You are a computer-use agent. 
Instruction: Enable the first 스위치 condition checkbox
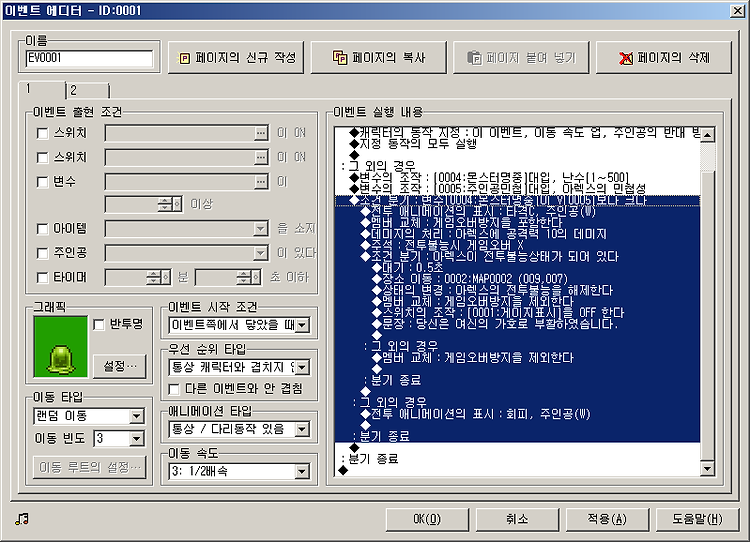click(43, 133)
